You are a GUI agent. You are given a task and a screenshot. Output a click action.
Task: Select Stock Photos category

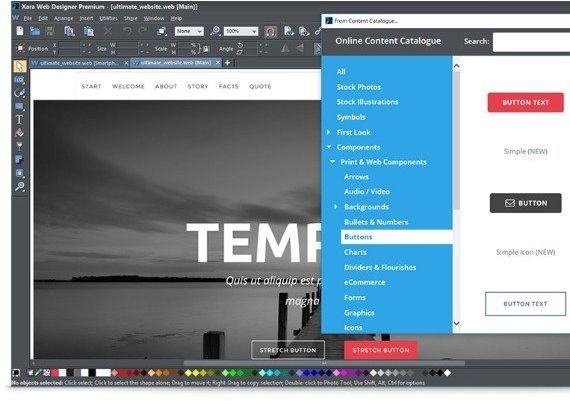[359, 87]
